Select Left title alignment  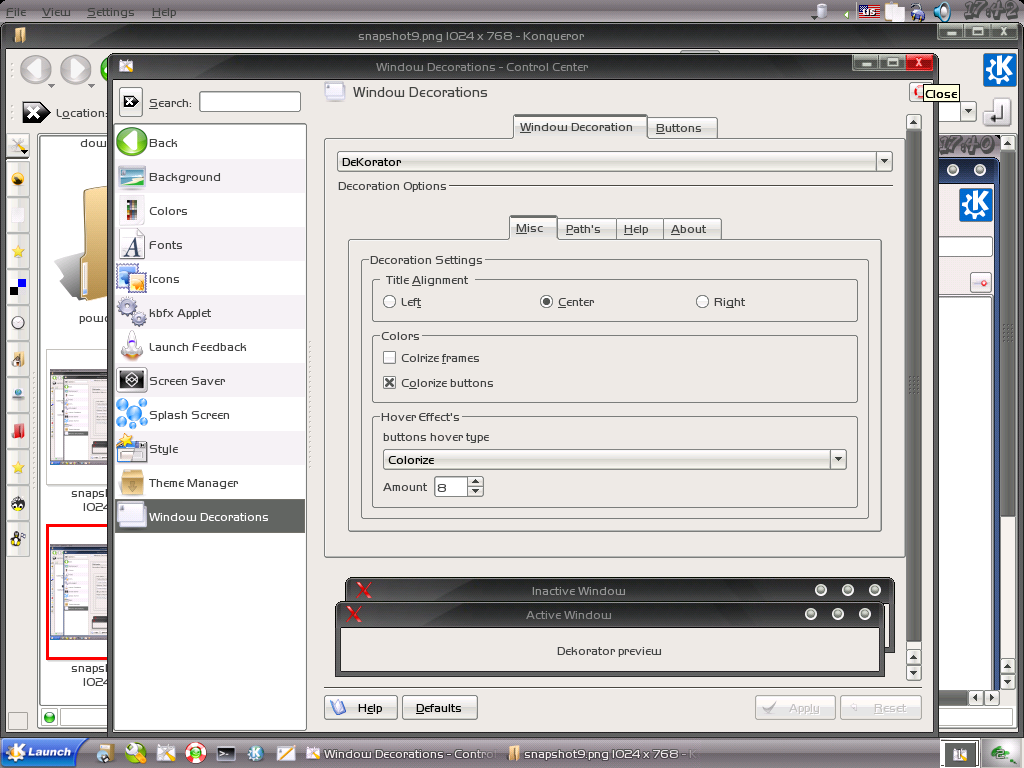(389, 301)
